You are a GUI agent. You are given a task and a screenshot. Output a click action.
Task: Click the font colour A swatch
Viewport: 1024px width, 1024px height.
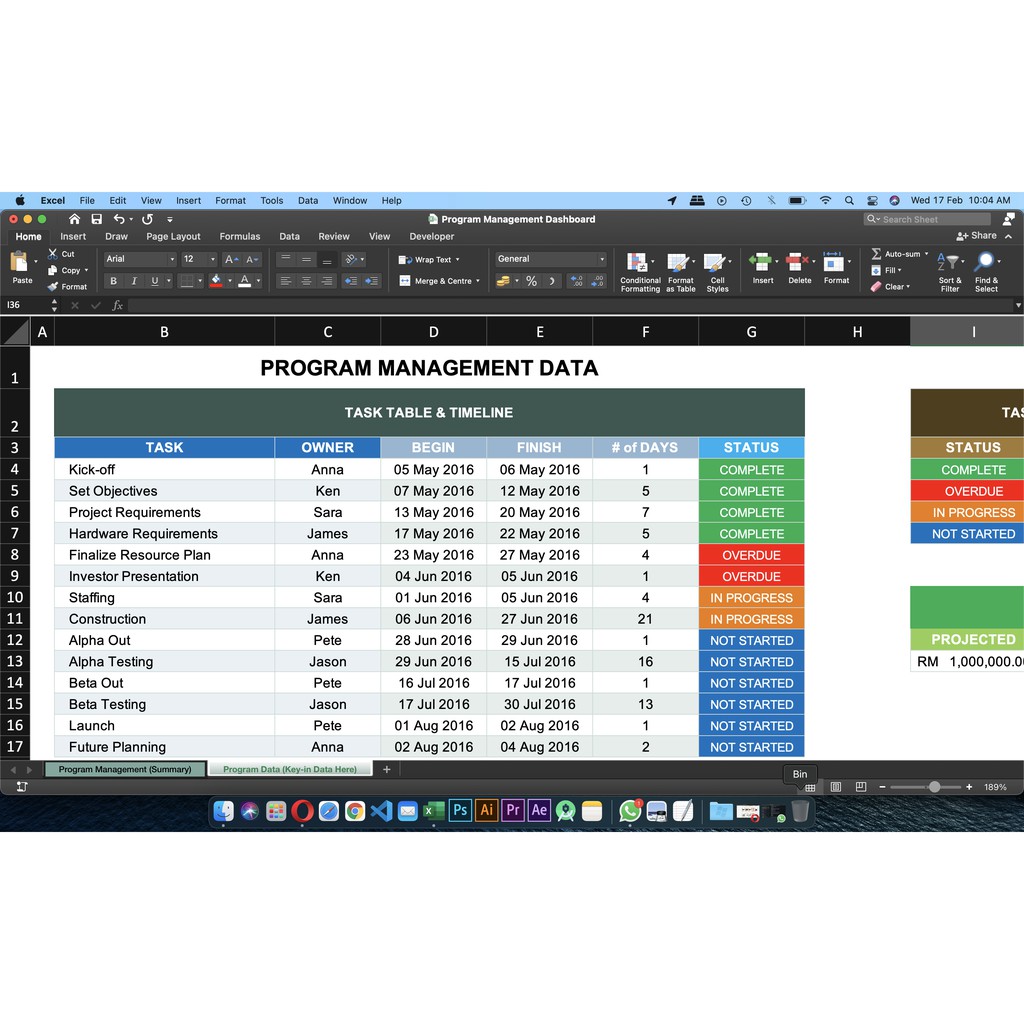click(245, 281)
